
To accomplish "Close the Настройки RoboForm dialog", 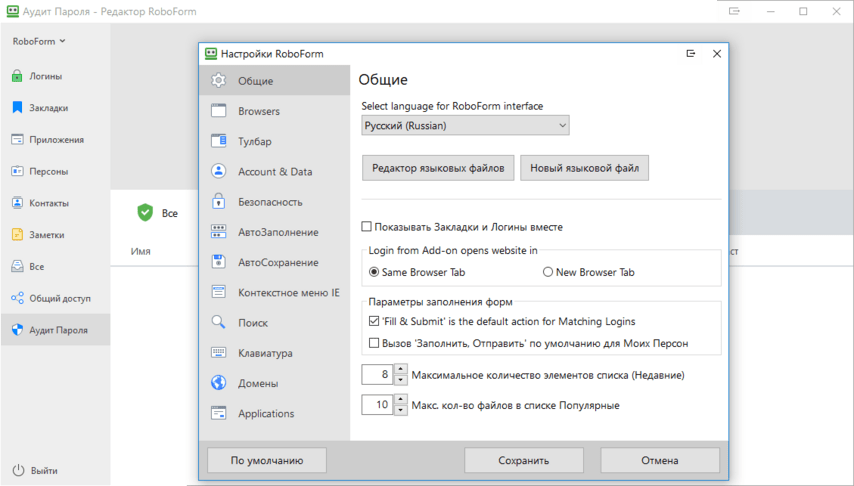I will pyautogui.click(x=717, y=53).
